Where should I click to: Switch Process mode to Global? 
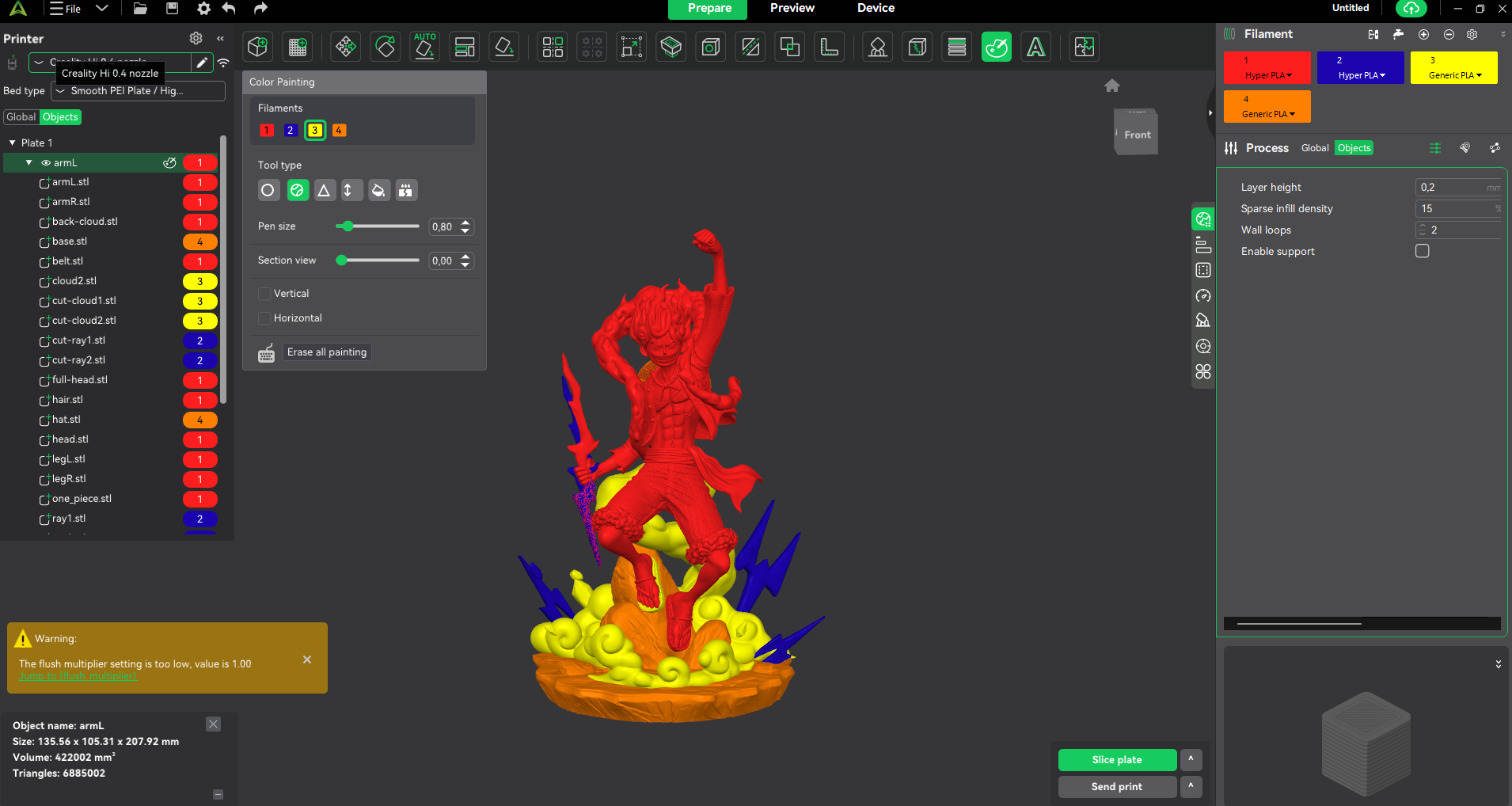[x=1315, y=148]
